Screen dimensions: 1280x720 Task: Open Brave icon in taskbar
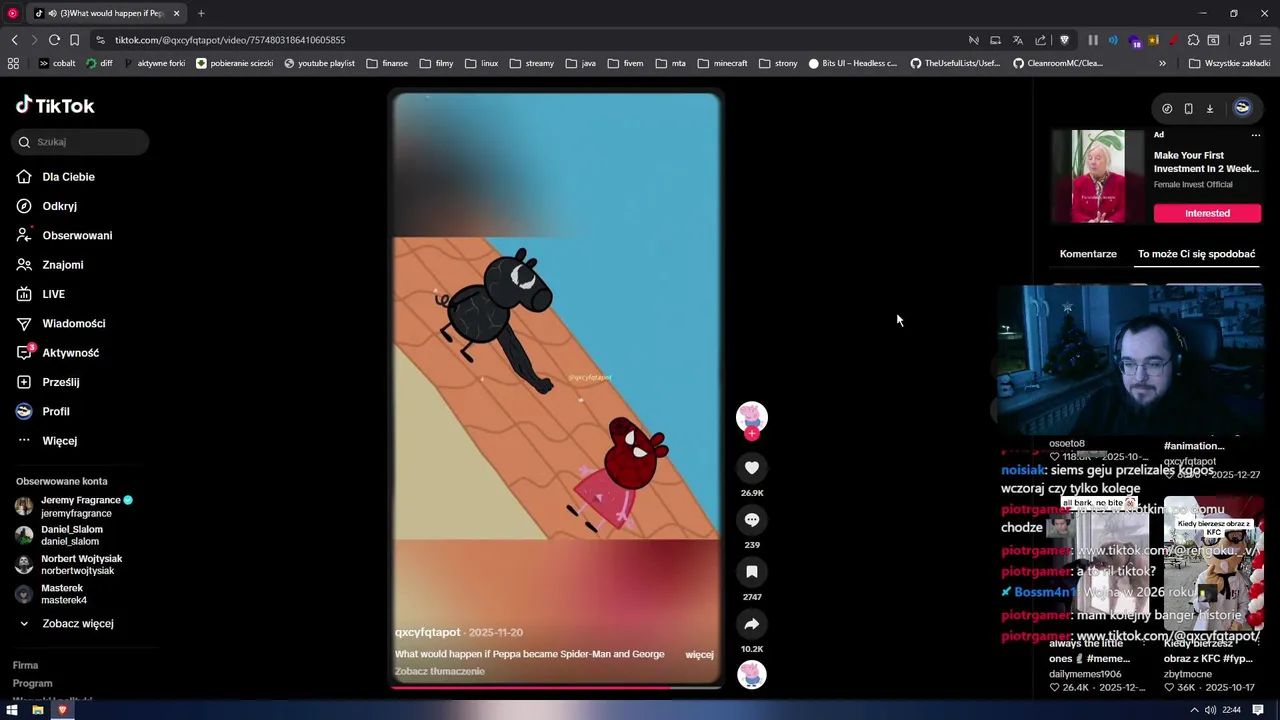click(62, 710)
